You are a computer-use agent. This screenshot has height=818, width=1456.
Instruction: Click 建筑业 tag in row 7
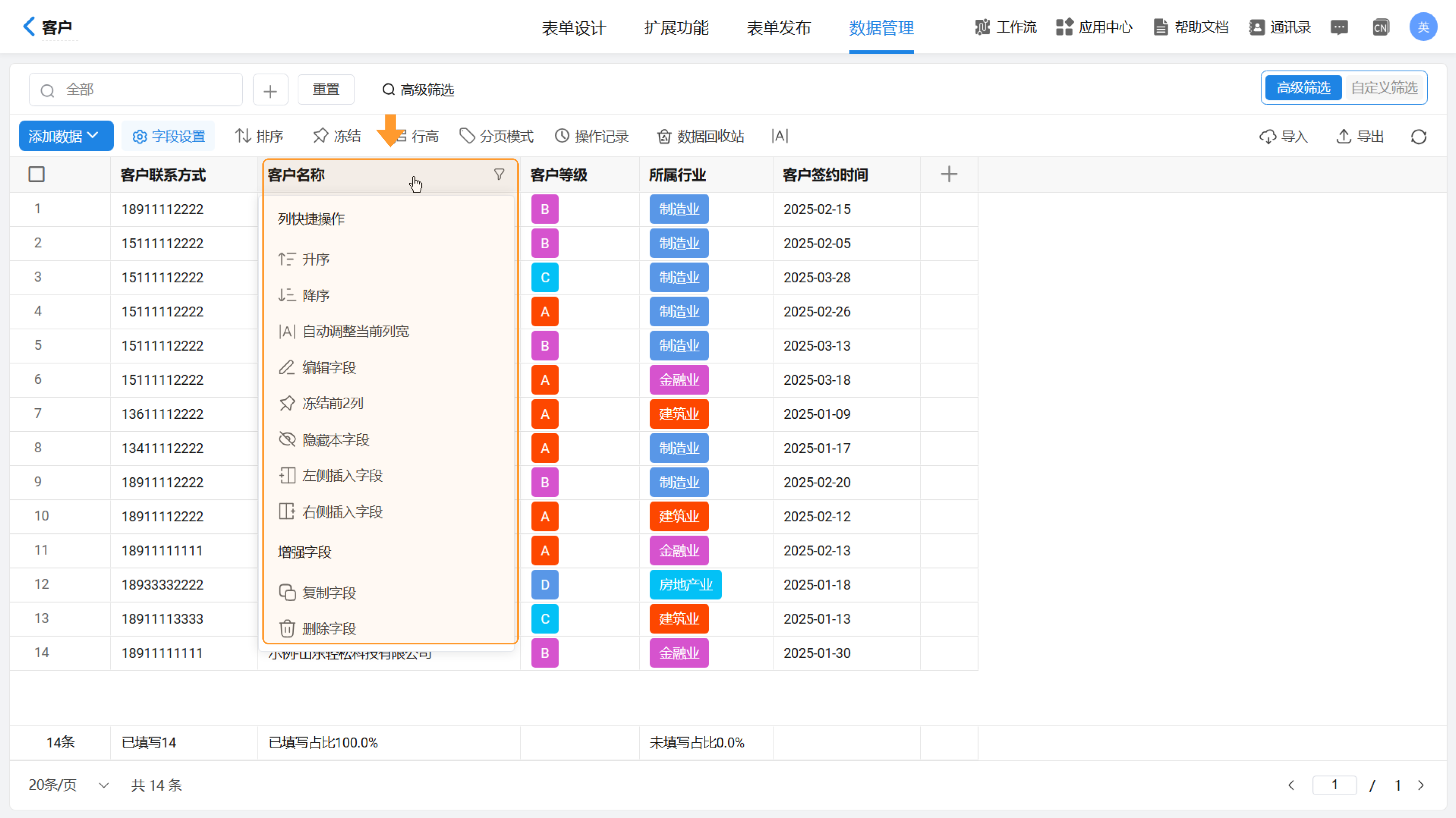coord(679,414)
